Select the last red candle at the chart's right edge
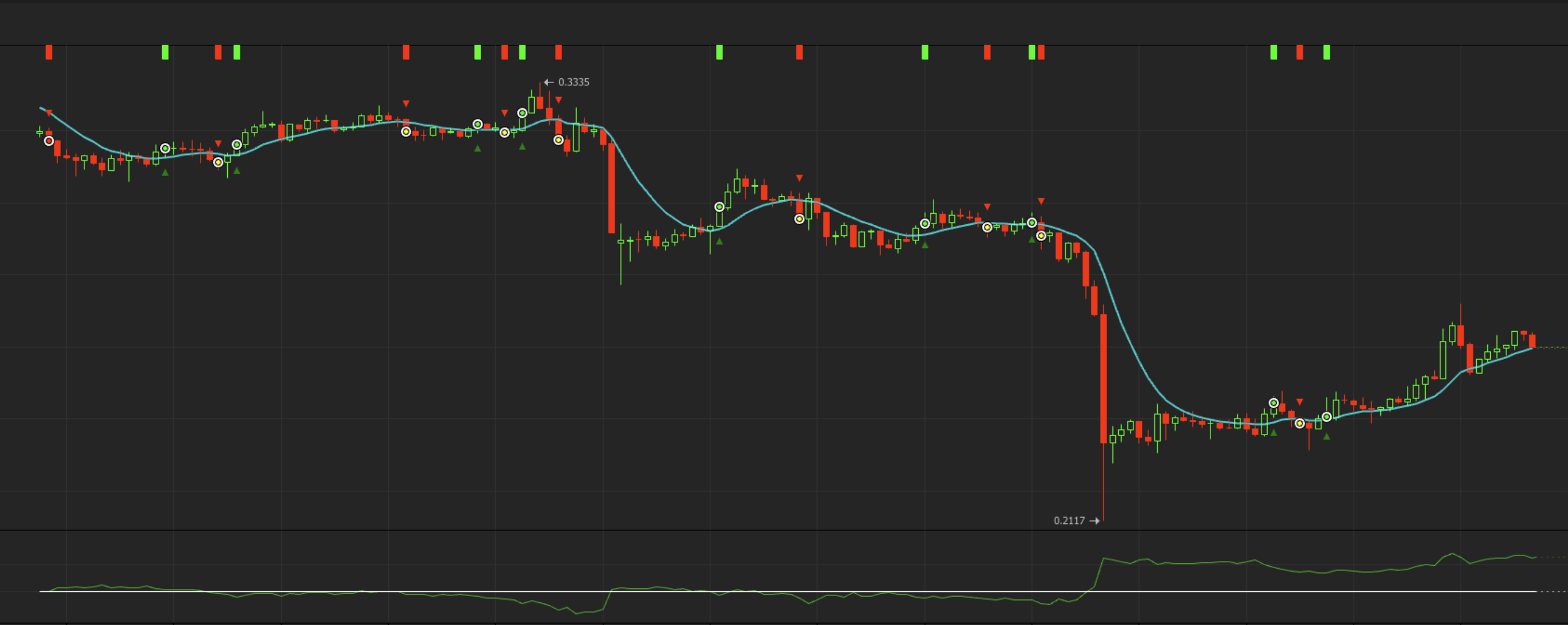Screen dimensions: 1568x625 1532,341
